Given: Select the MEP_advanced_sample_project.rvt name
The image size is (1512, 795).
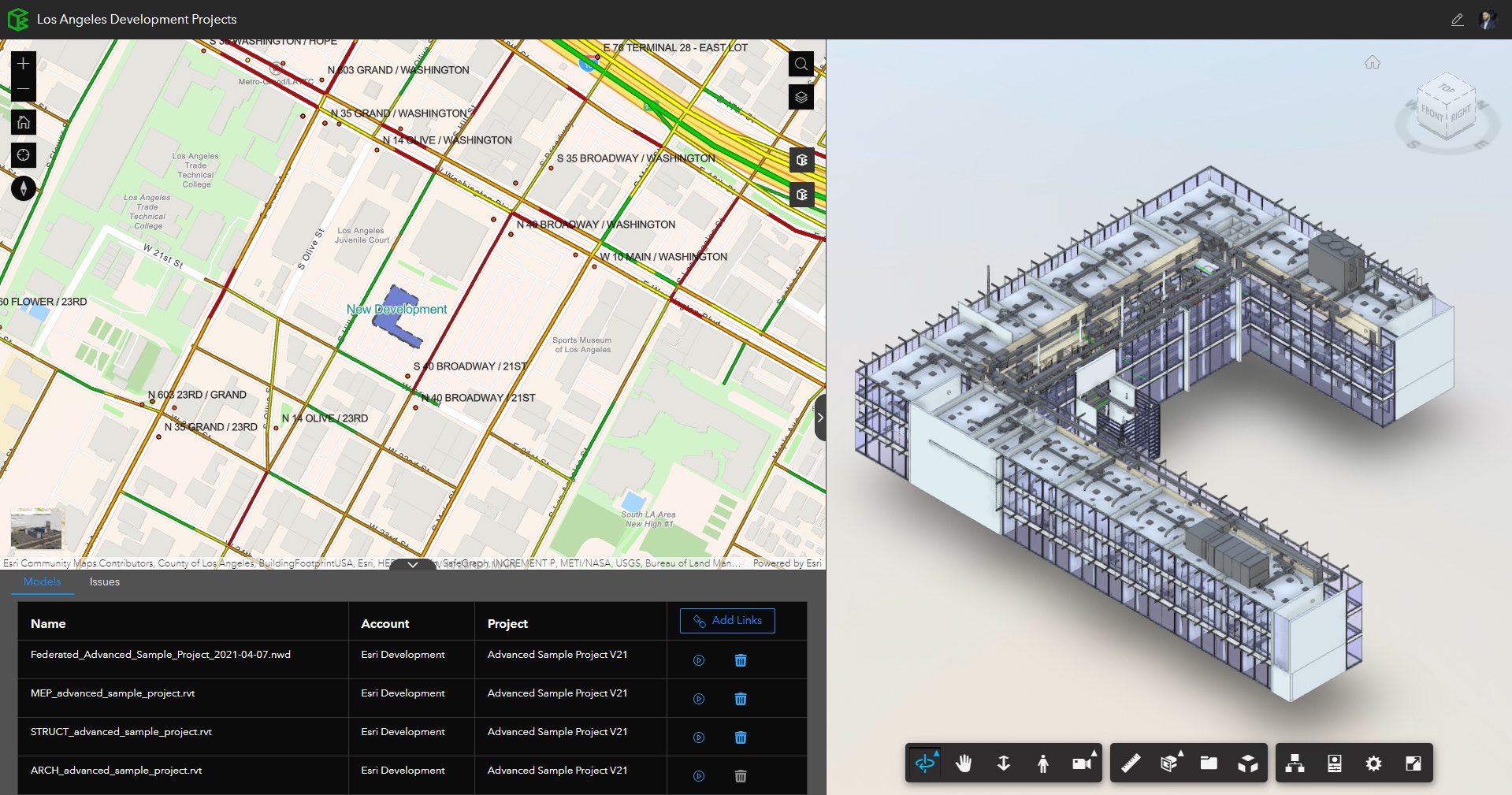Looking at the screenshot, I should point(113,693).
